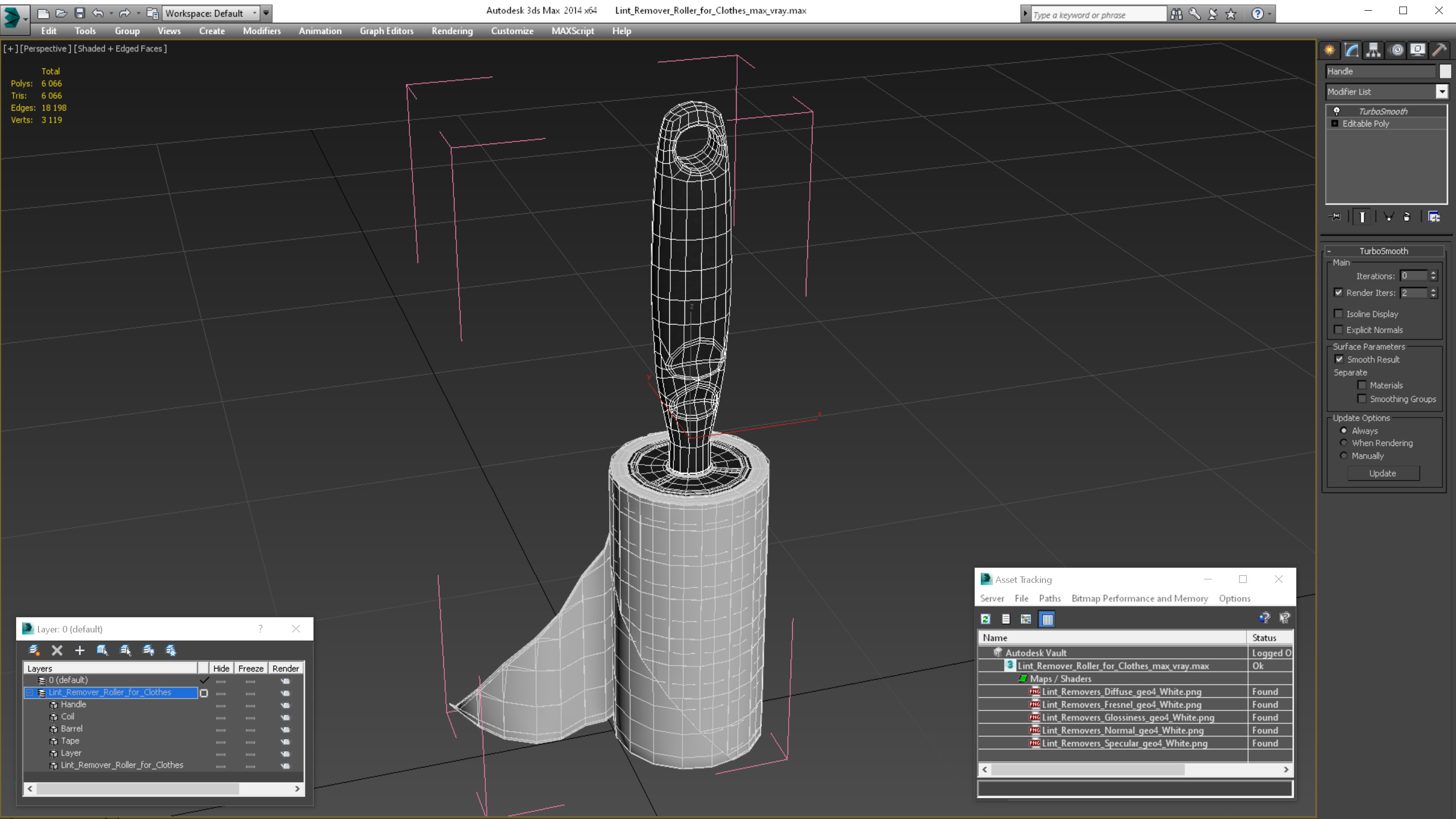This screenshot has width=1456, height=819.
Task: Select Manually update option
Action: (x=1344, y=456)
